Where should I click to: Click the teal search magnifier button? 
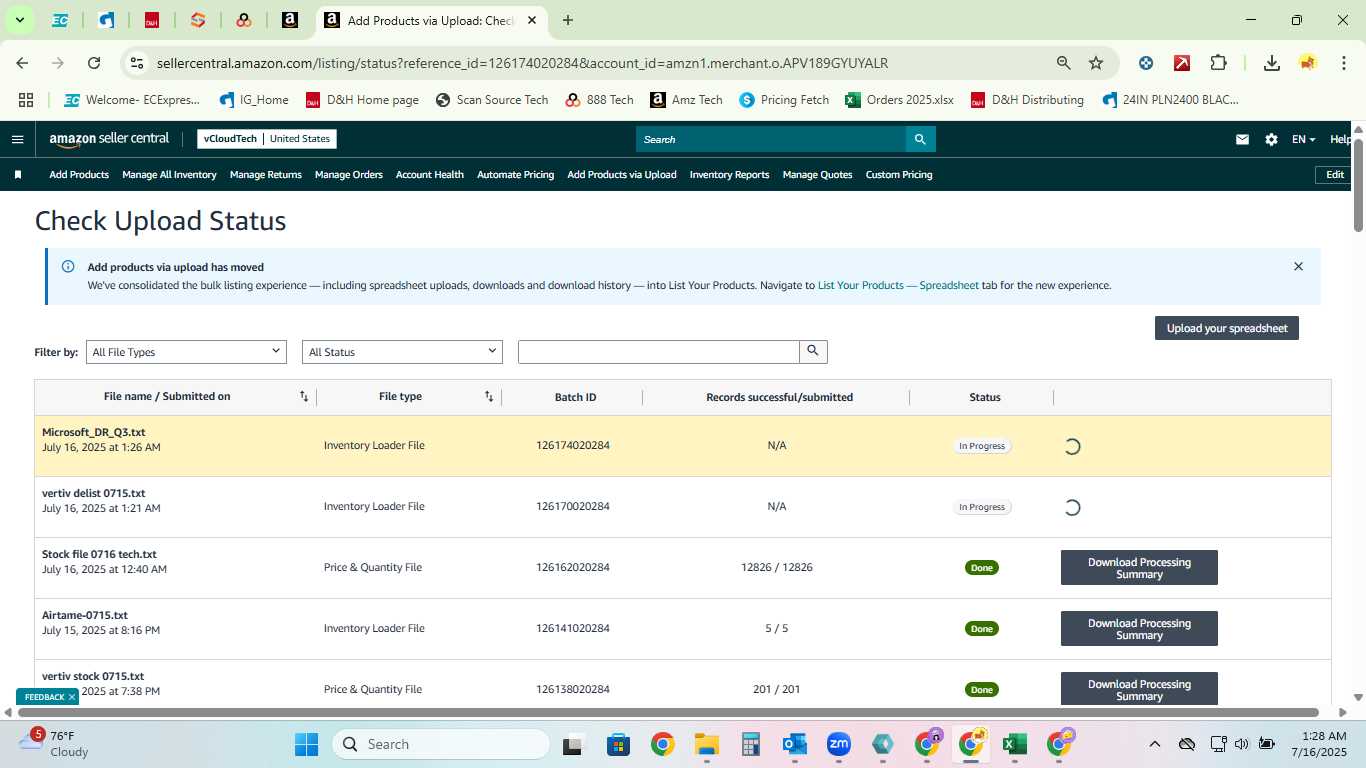pyautogui.click(x=921, y=139)
